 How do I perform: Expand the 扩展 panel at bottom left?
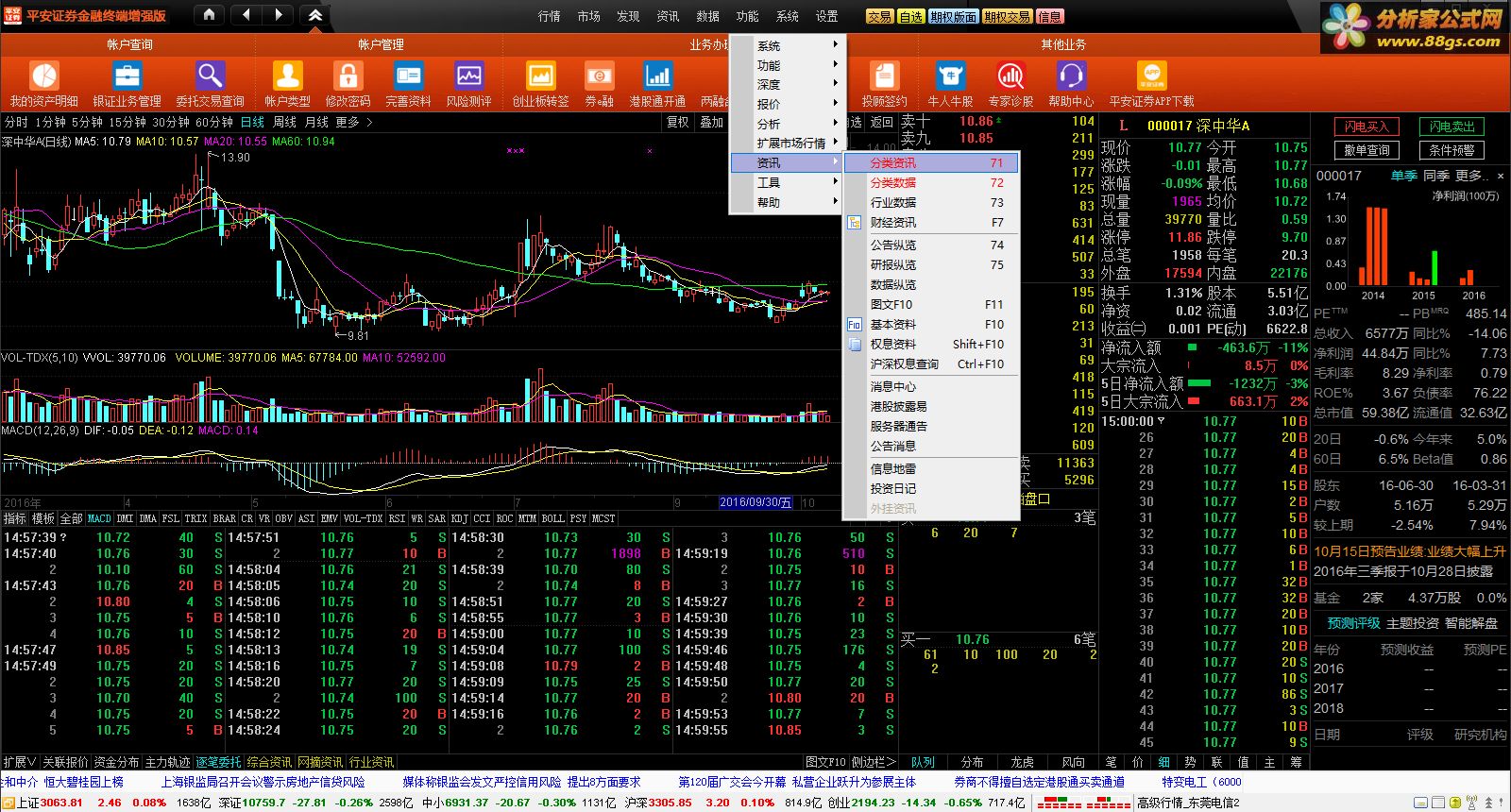pyautogui.click(x=19, y=762)
